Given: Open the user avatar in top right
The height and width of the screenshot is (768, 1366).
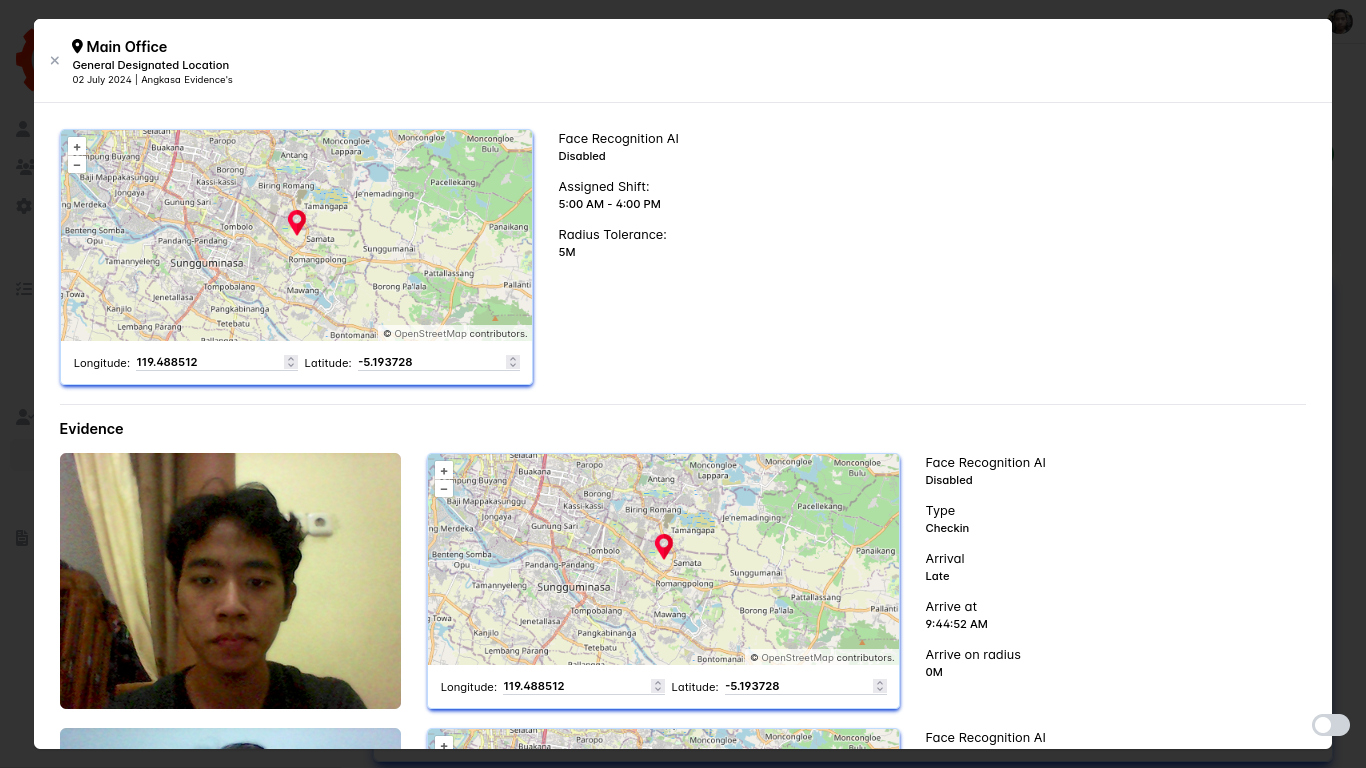Looking at the screenshot, I should click(1340, 21).
